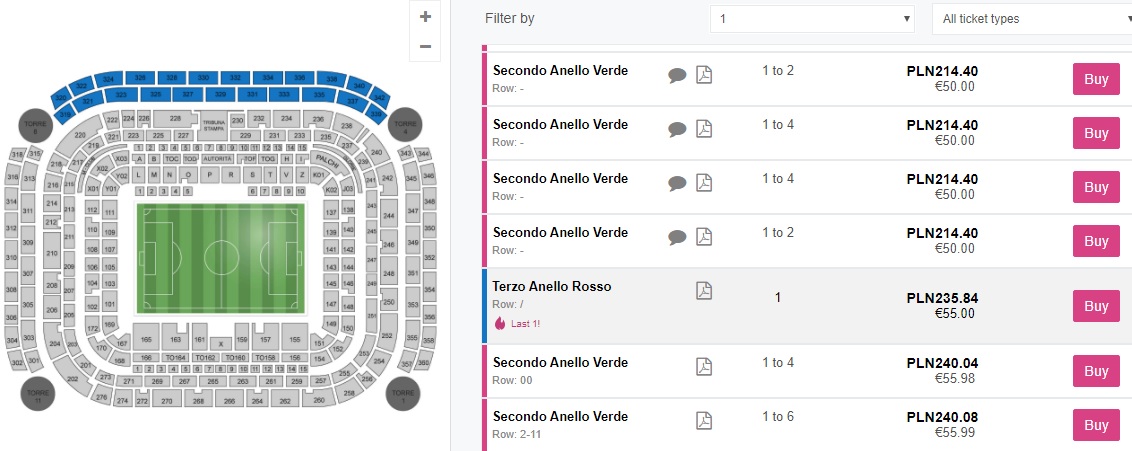Click the PDF icon on the PLN240.08 listing
This screenshot has width=1132, height=451.
(x=704, y=420)
